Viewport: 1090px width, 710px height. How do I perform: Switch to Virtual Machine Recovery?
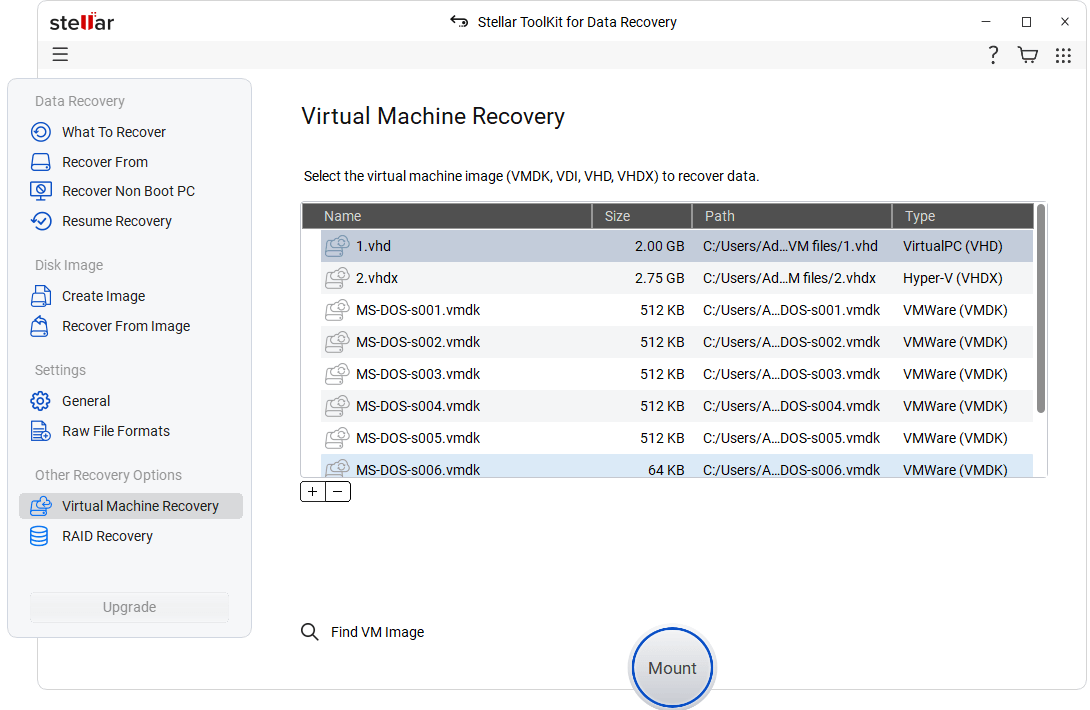(139, 506)
